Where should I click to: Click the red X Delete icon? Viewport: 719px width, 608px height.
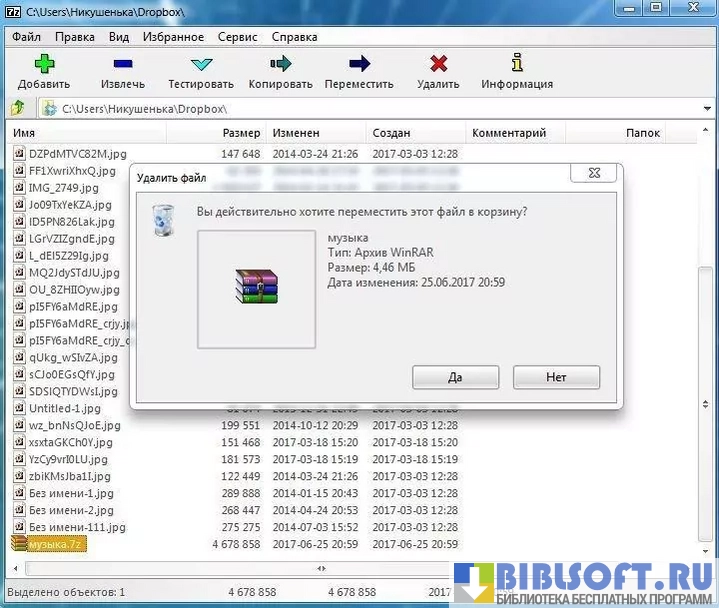tap(438, 65)
